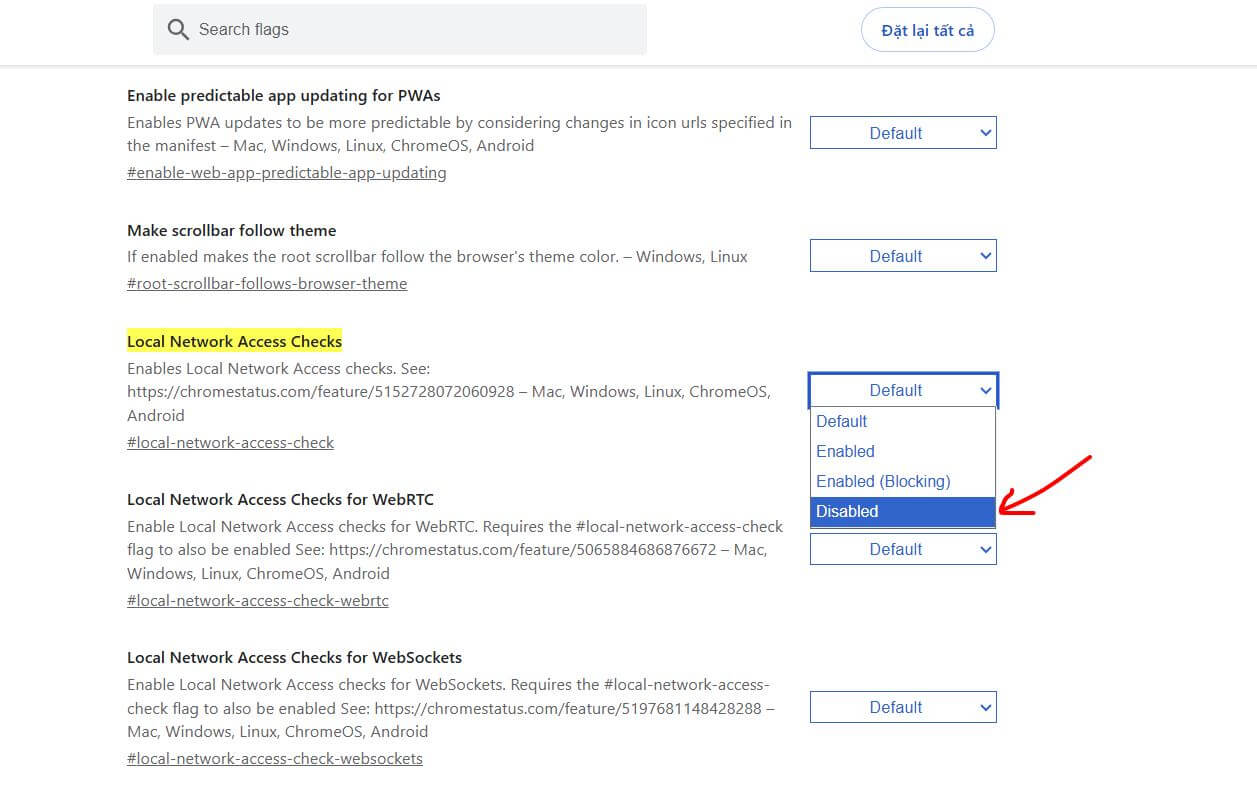1257x794 pixels.
Task: Click the Đặt lại tất cả reset button
Action: click(x=927, y=31)
